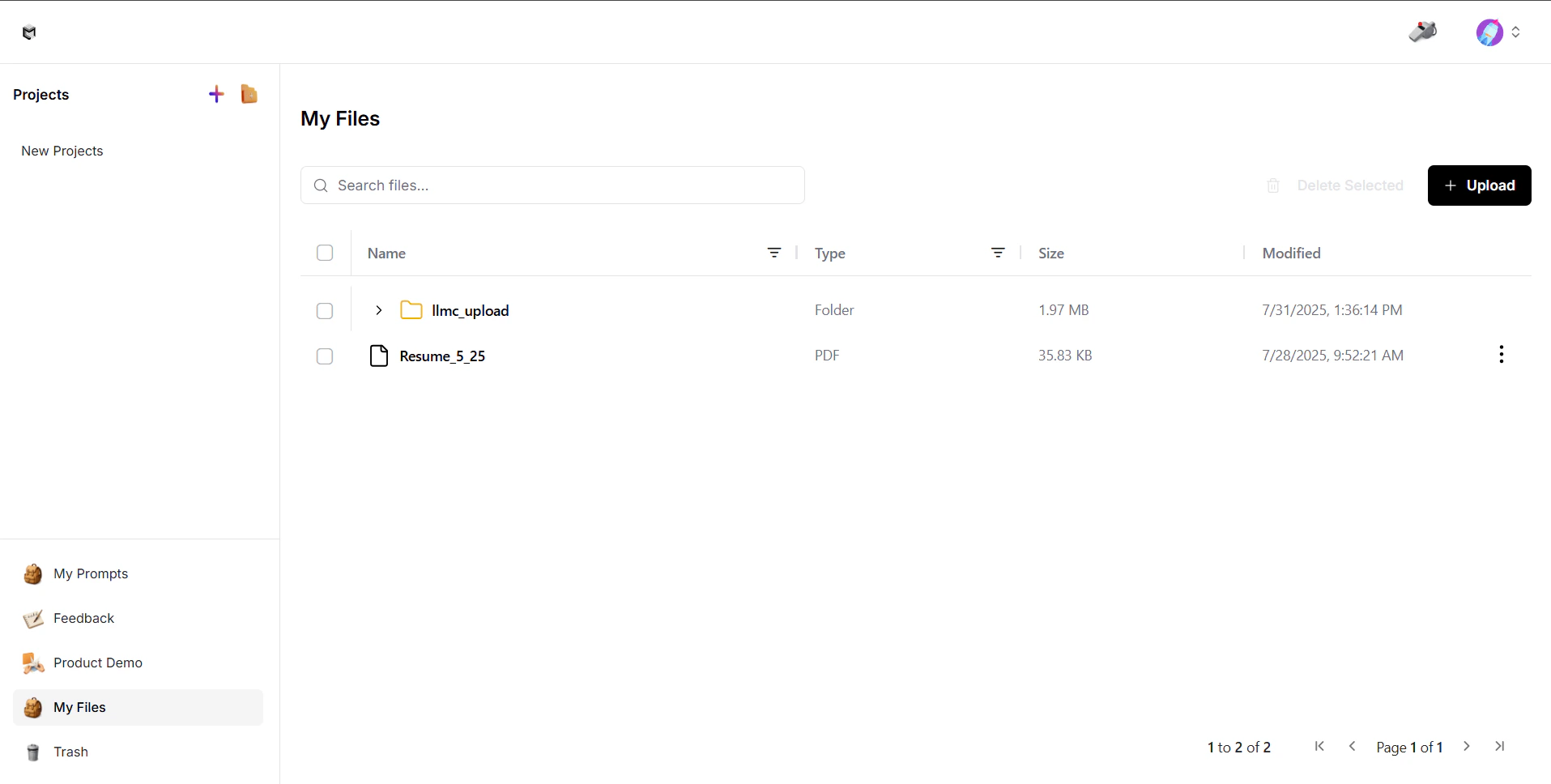Open the filter icon on the Name column
Screen dimensions: 1551x784
(x=773, y=253)
